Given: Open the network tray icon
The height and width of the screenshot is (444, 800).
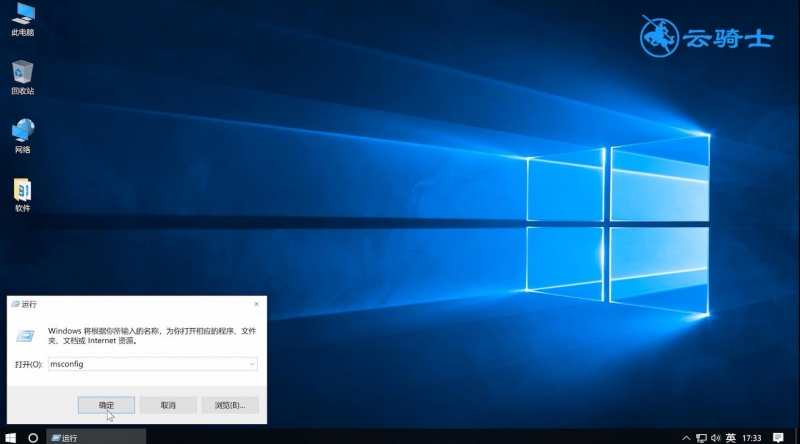Looking at the screenshot, I should coord(702,438).
